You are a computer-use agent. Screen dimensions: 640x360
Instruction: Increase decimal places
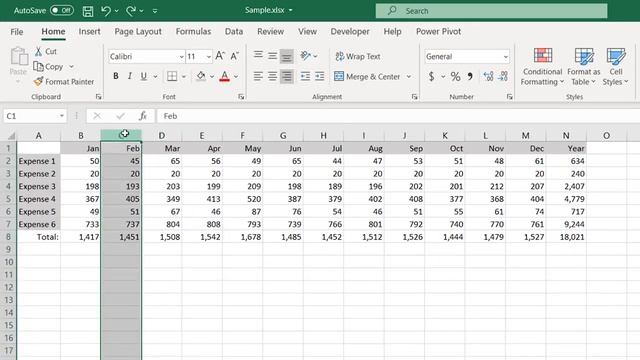point(488,76)
